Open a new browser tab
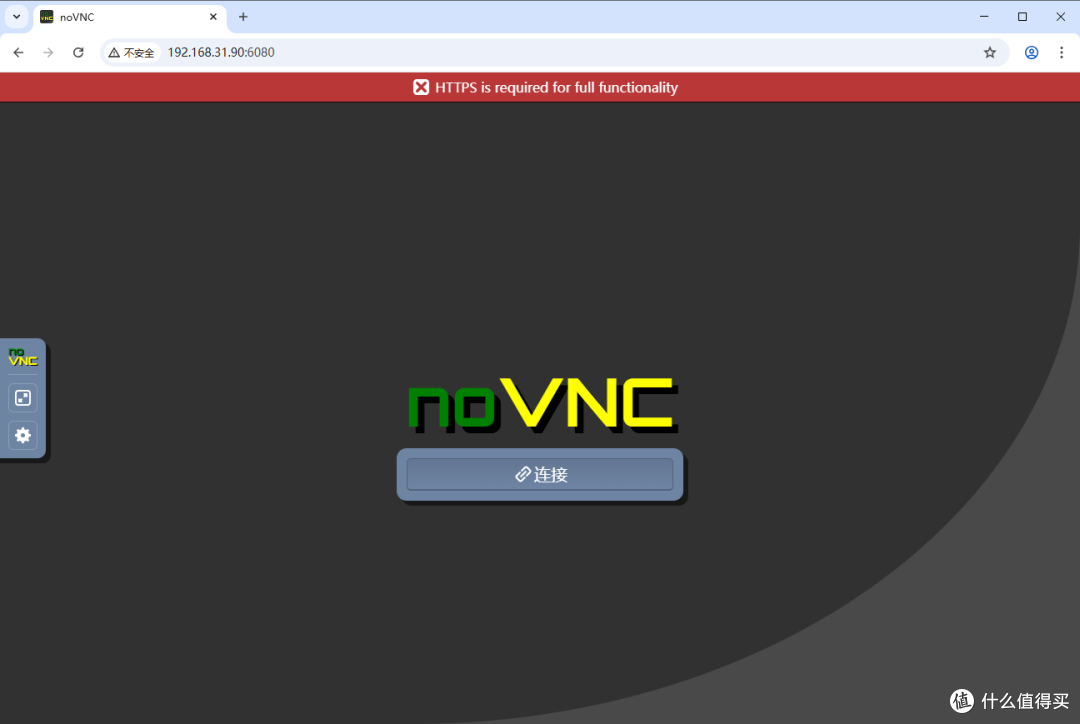 243,17
